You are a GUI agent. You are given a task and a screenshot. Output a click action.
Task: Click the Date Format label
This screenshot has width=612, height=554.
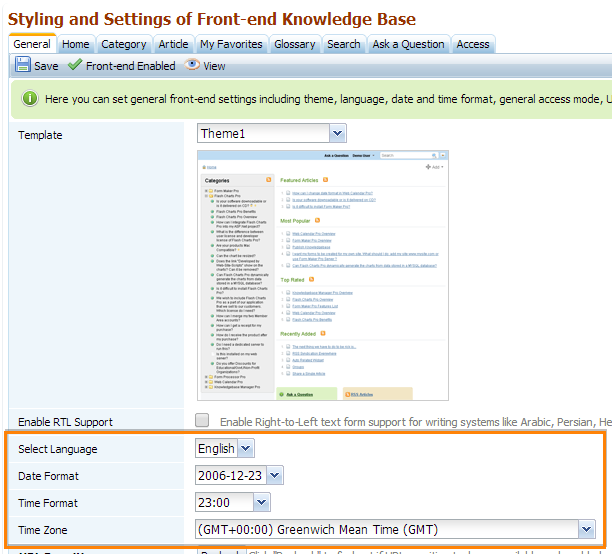(x=48, y=476)
